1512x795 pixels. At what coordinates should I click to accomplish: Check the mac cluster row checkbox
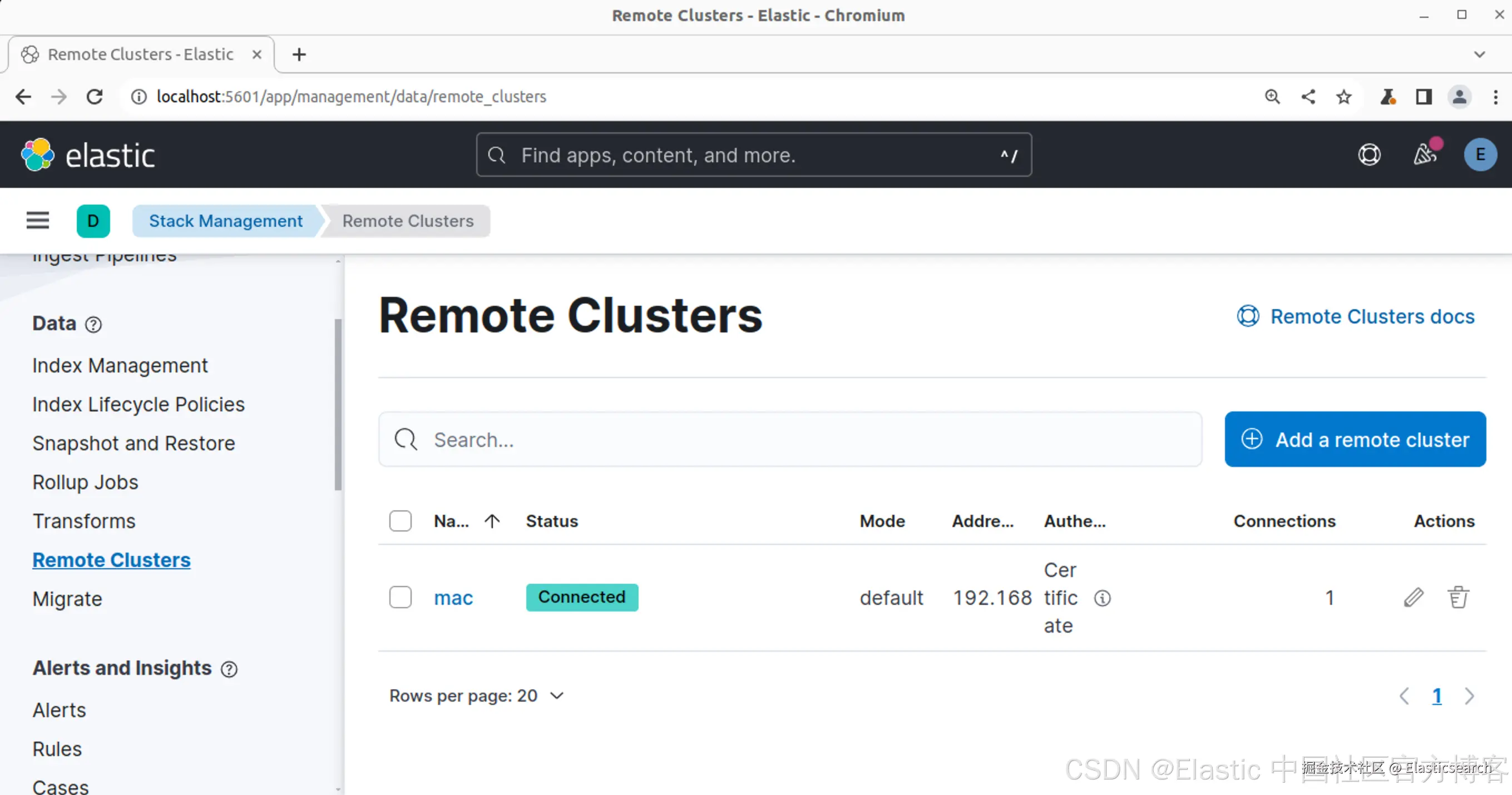[401, 597]
